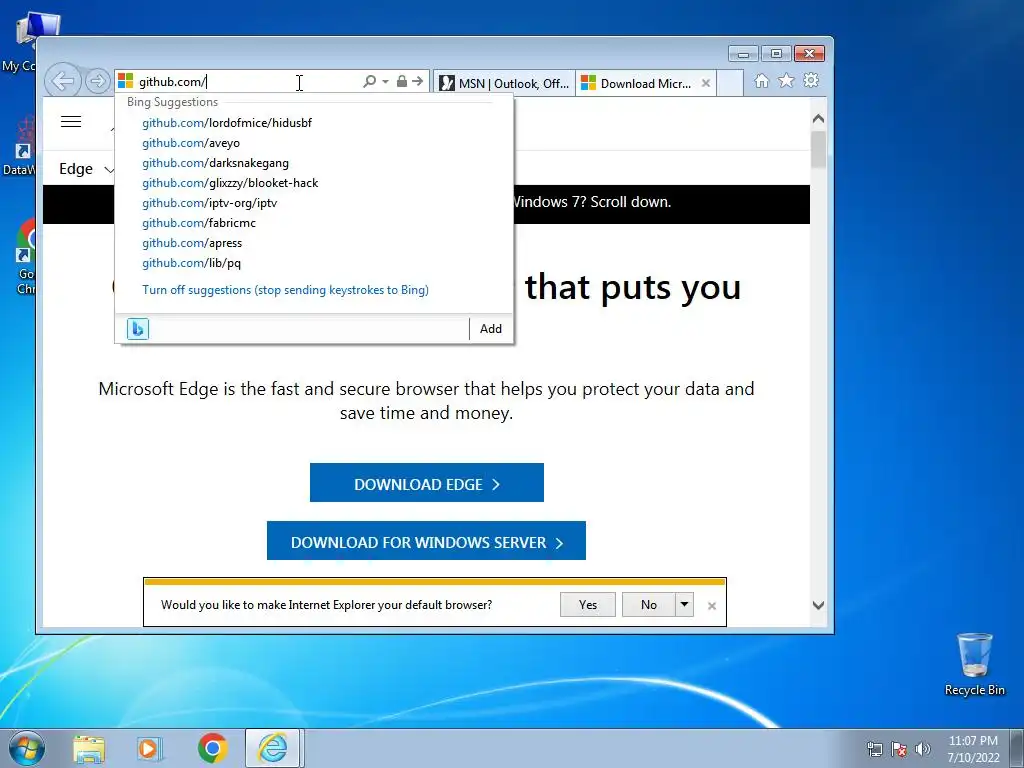View security report lock icon
Viewport: 1024px width, 768px height.
click(x=402, y=82)
